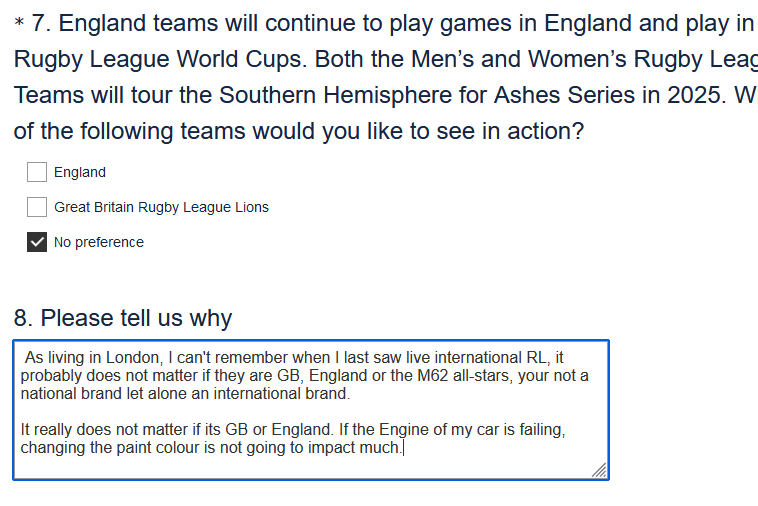
Task: Click "Rugby League World Cups" in question 7
Action: click(160, 59)
